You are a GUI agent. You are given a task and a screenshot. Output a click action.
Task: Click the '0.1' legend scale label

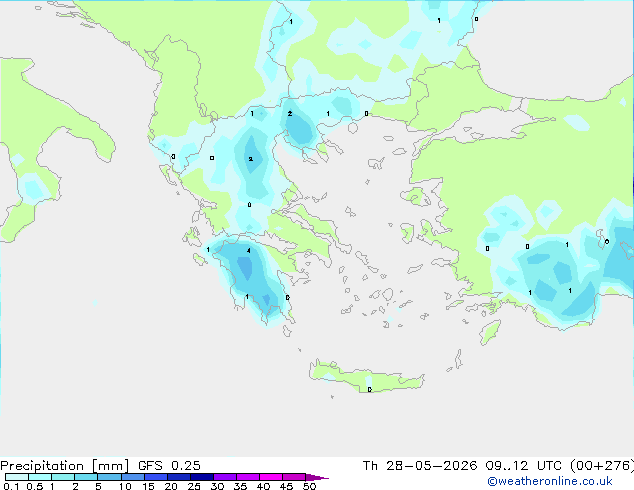coord(11,486)
